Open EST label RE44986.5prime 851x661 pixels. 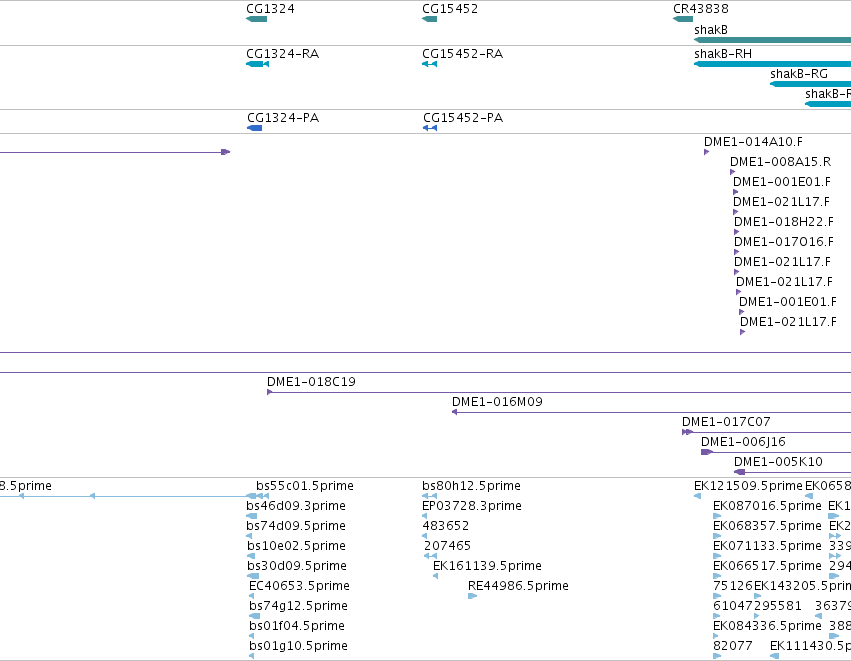click(x=518, y=586)
